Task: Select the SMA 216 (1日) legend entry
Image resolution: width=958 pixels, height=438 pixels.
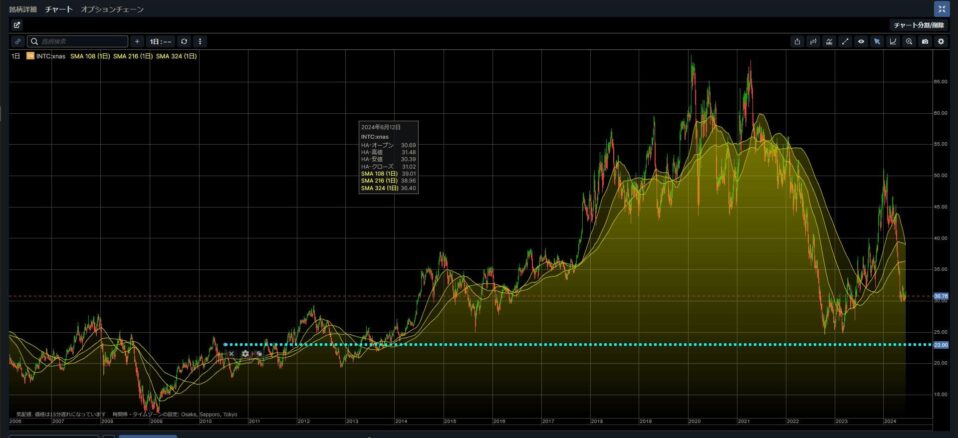Action: [133, 56]
